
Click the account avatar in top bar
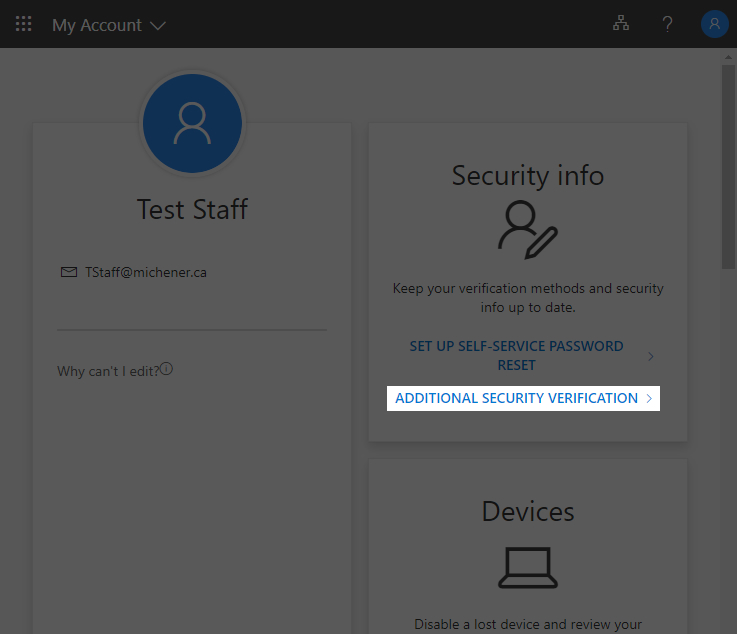(714, 24)
